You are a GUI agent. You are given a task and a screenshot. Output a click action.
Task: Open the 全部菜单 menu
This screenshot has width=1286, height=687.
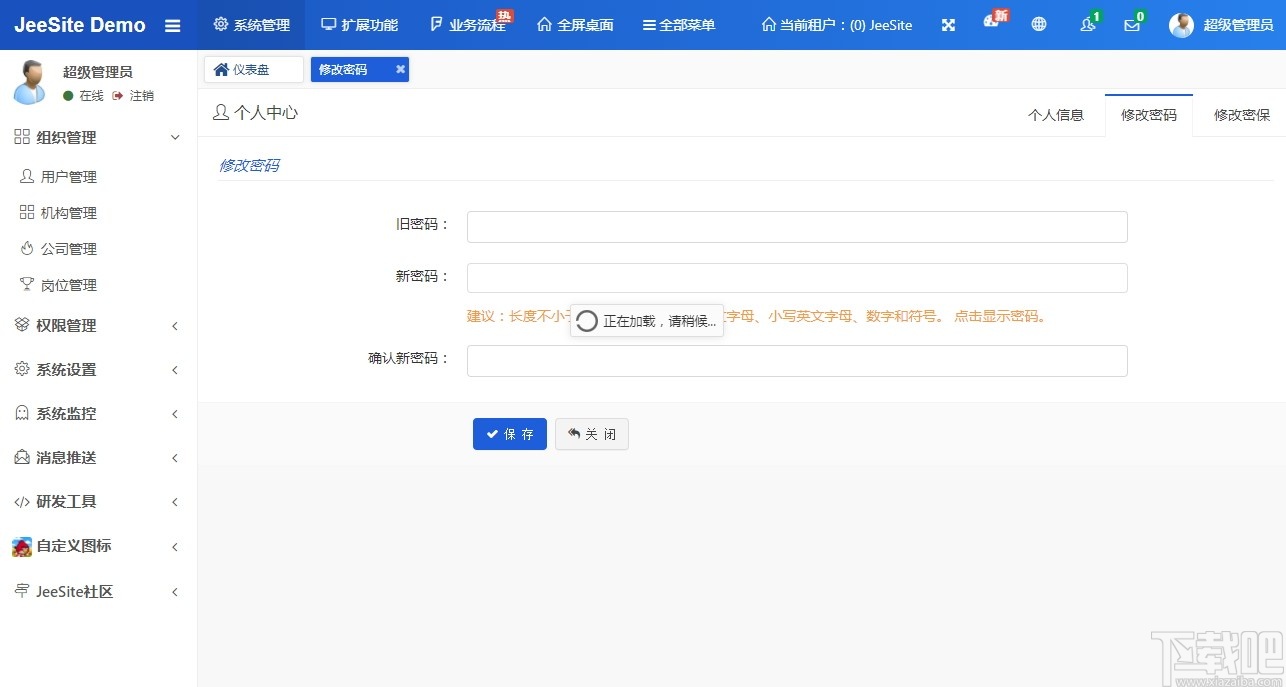679,25
